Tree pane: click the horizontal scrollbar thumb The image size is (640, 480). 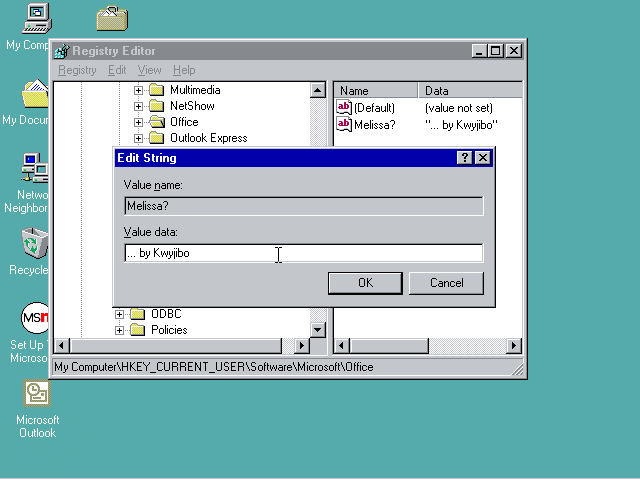[x=176, y=346]
